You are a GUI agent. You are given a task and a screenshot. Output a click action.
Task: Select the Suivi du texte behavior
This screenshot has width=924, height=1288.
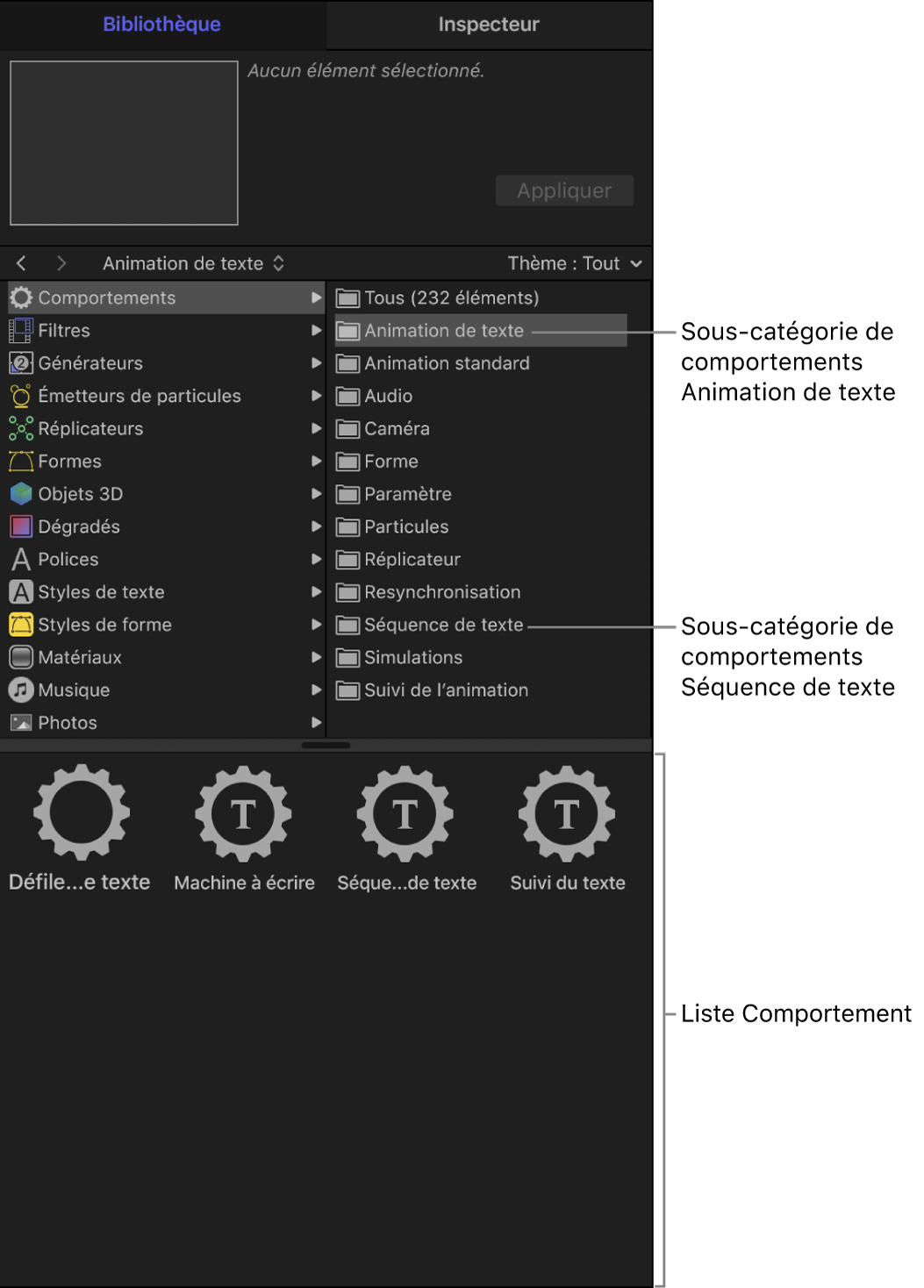[x=568, y=829]
